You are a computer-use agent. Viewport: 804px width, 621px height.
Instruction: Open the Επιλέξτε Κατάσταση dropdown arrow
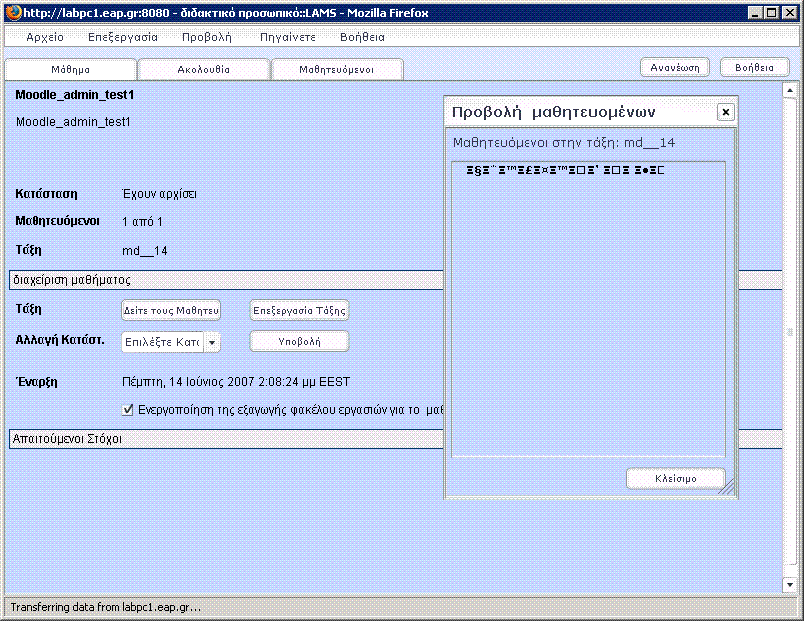click(x=212, y=342)
